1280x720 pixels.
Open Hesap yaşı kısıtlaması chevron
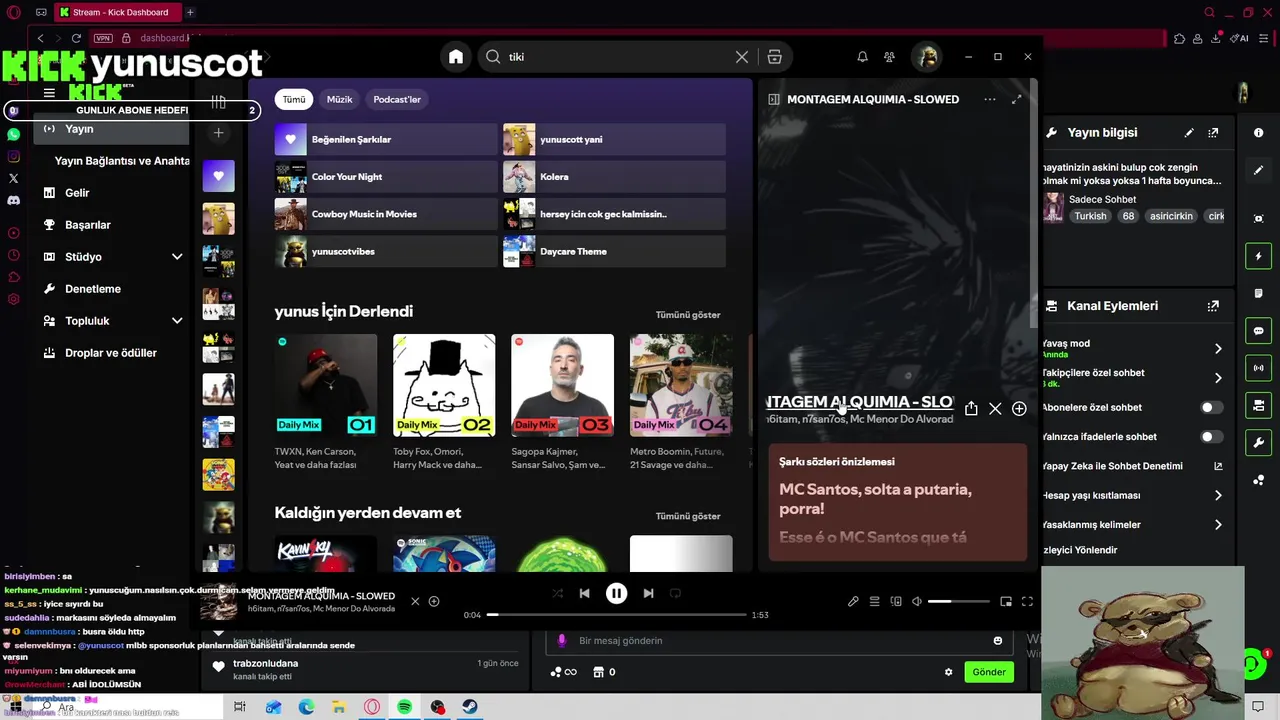click(1218, 495)
